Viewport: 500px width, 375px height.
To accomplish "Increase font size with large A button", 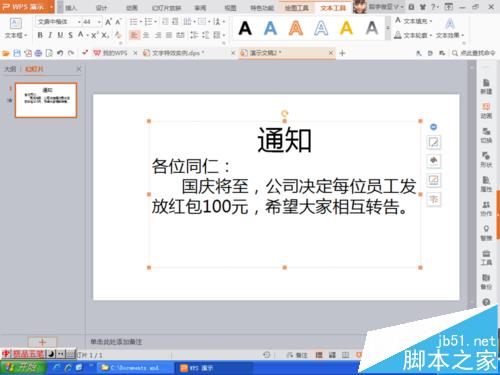I will click(x=108, y=22).
